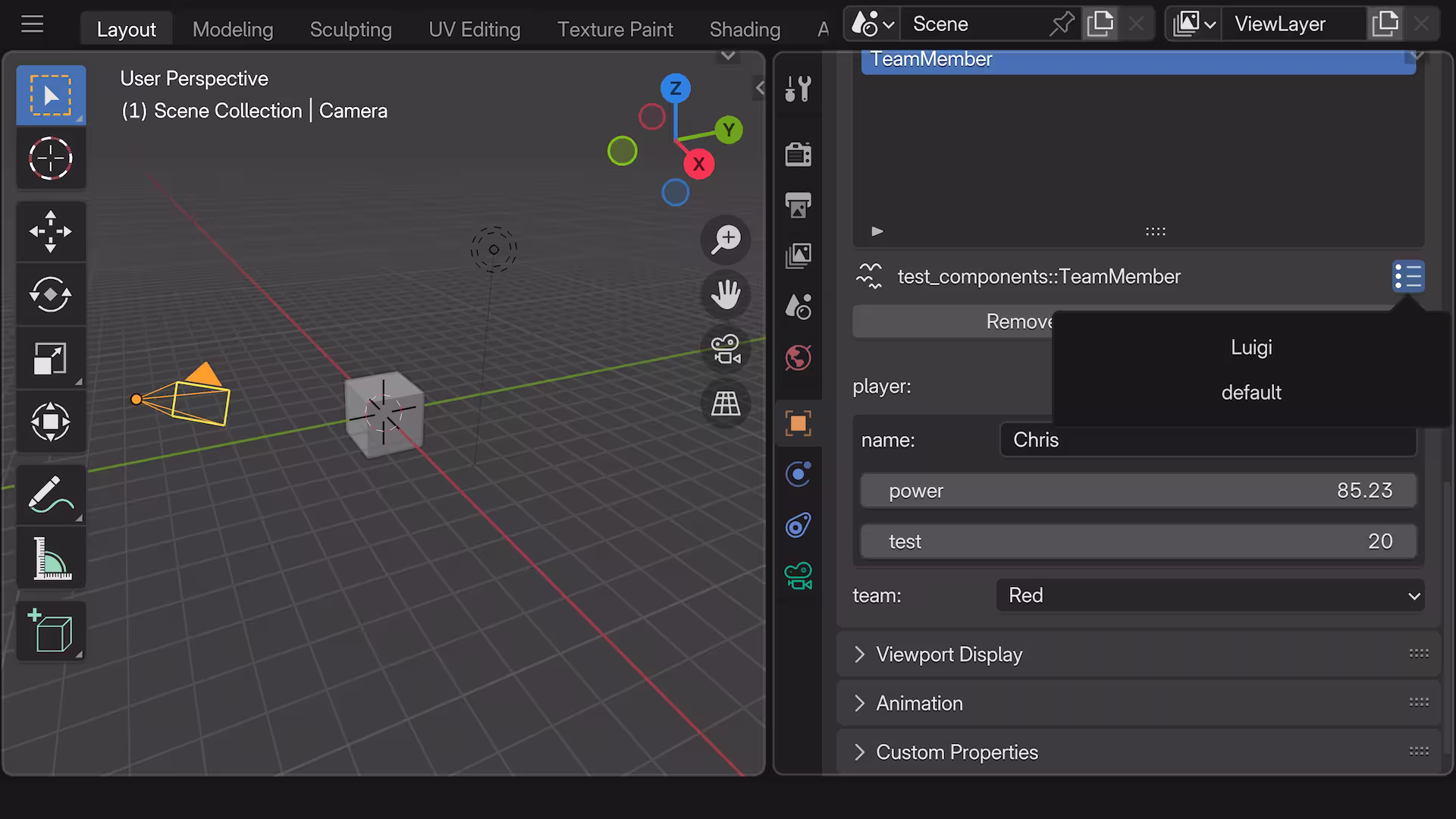Image resolution: width=1456 pixels, height=819 pixels.
Task: Click the negative X axis gizmo circle
Action: pyautogui.click(x=651, y=117)
